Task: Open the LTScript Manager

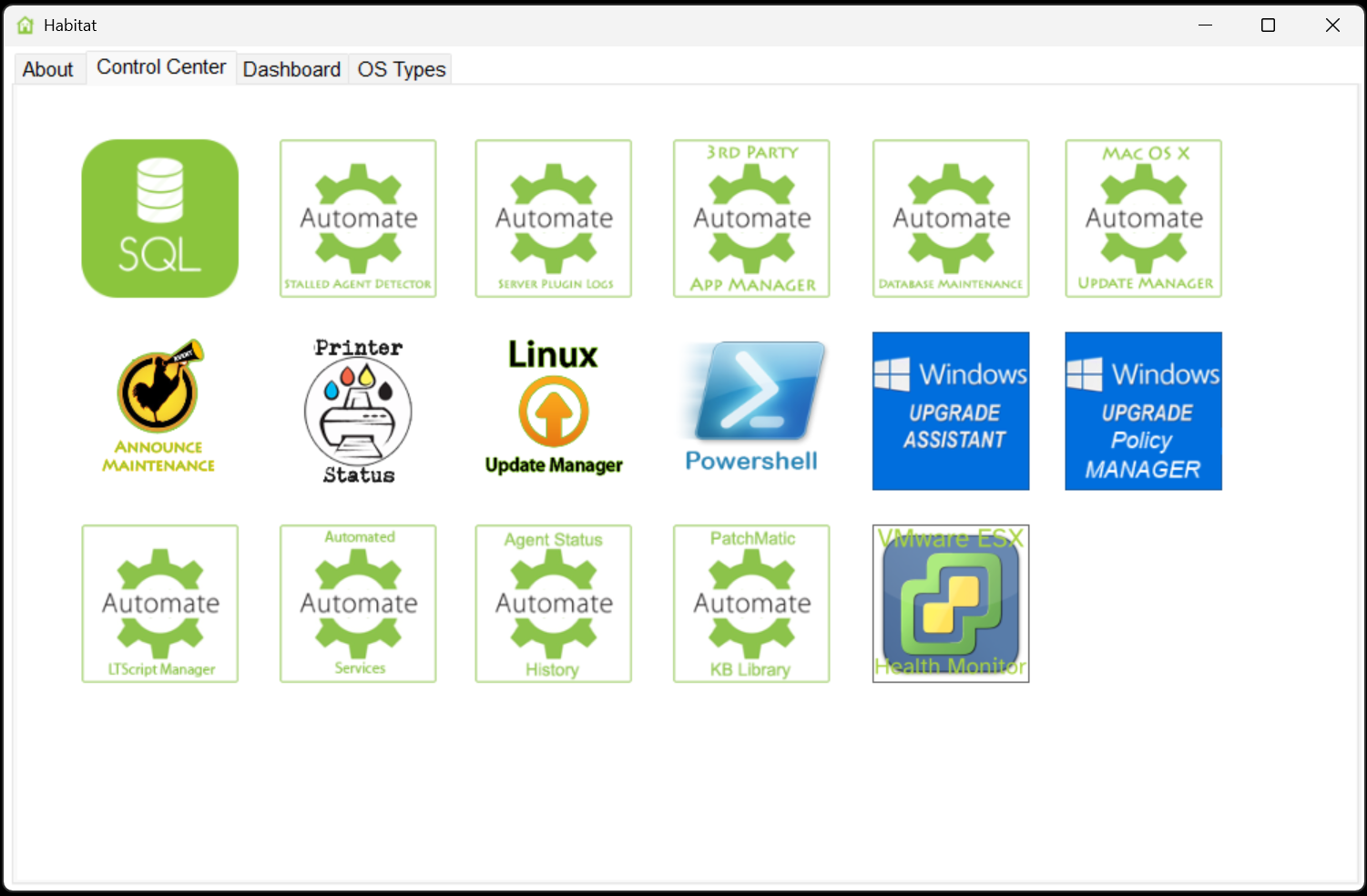Action: click(159, 603)
